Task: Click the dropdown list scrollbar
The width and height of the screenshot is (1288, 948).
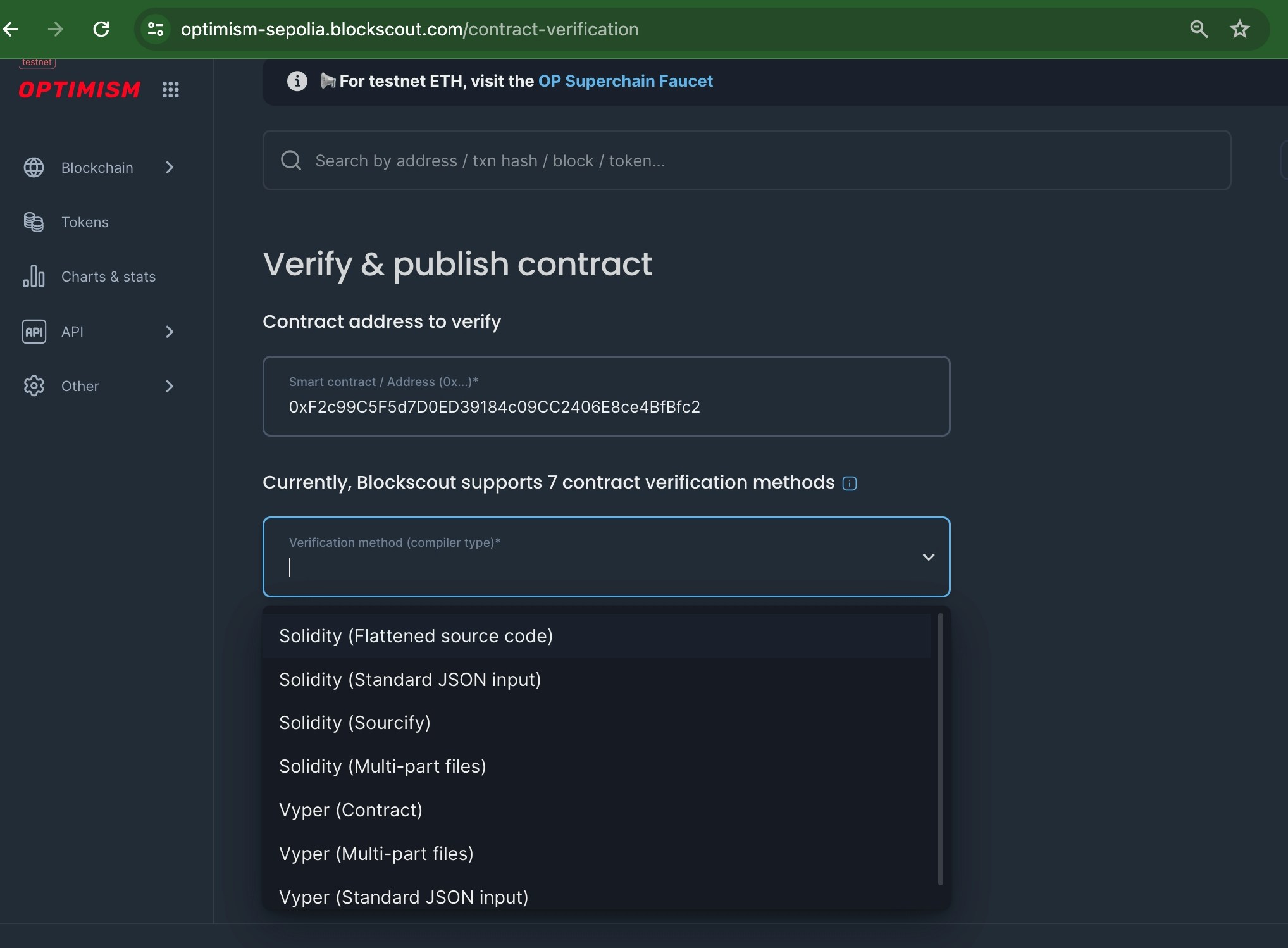Action: coord(940,749)
